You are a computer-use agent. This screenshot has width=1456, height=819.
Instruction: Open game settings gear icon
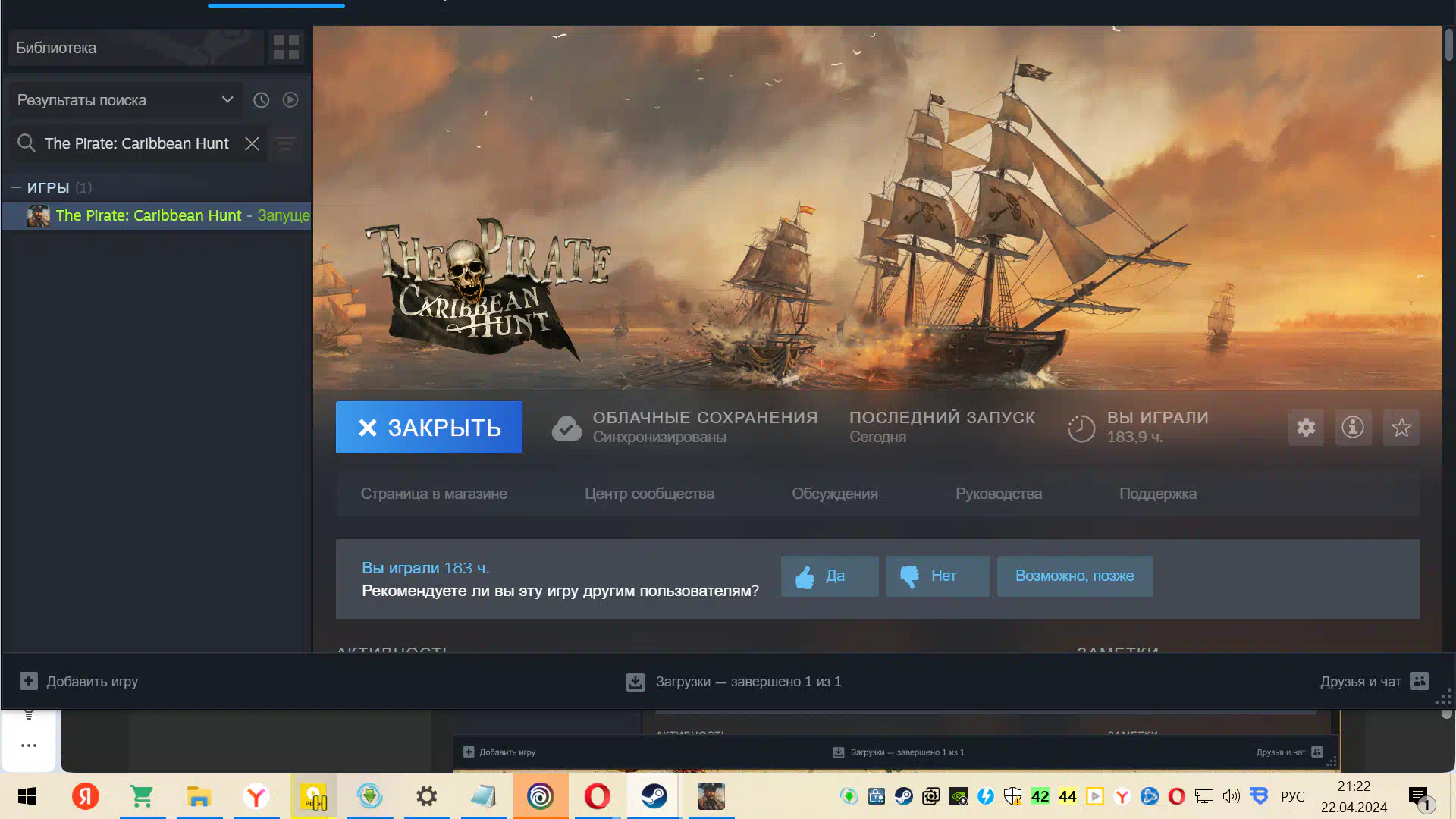(x=1306, y=428)
